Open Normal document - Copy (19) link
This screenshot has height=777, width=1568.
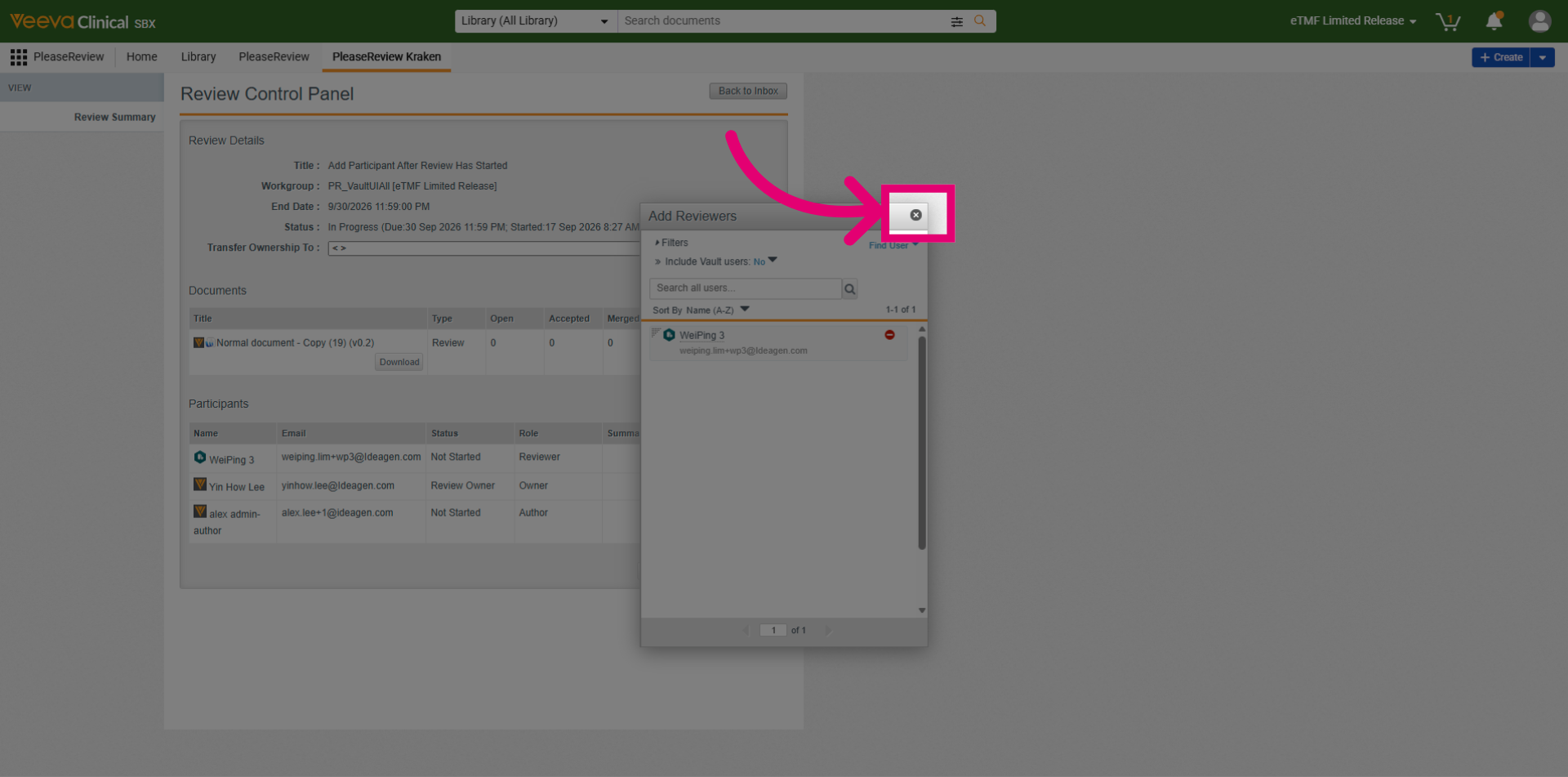[295, 343]
